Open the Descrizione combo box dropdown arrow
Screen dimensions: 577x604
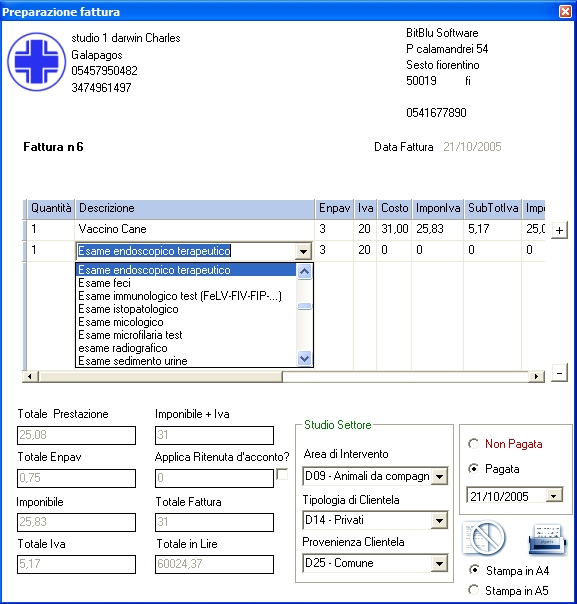(x=304, y=251)
